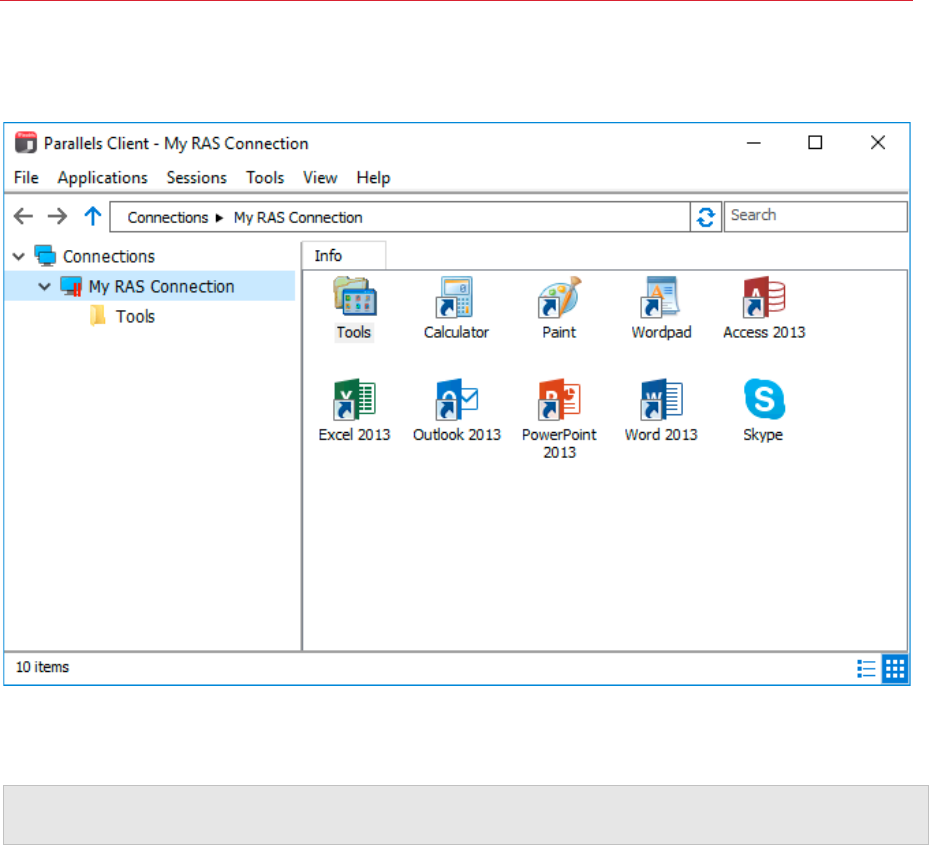Close the Parallels Client window
This screenshot has width=929, height=845.
(878, 143)
